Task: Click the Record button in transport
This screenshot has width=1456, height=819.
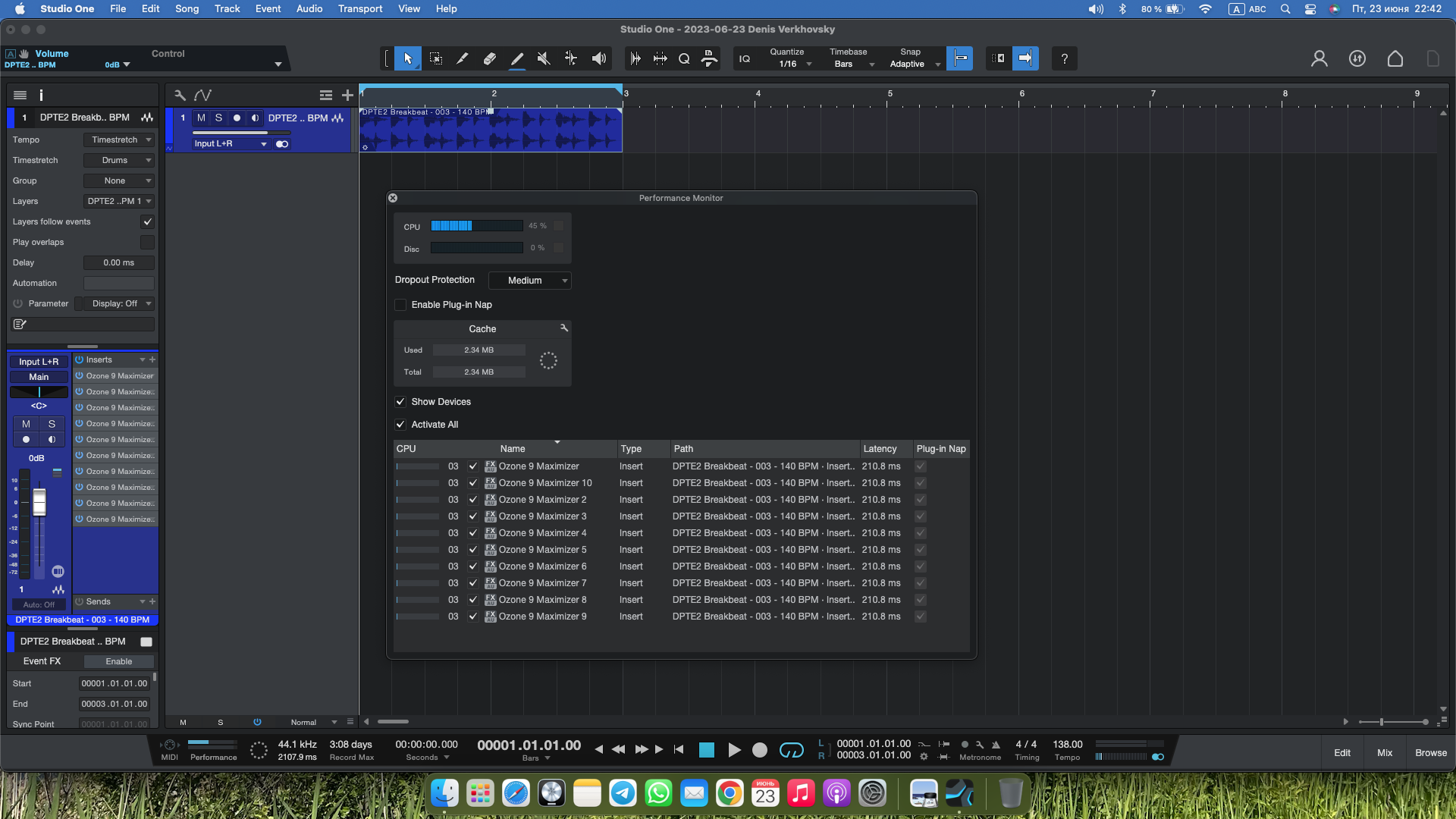Action: click(x=760, y=750)
